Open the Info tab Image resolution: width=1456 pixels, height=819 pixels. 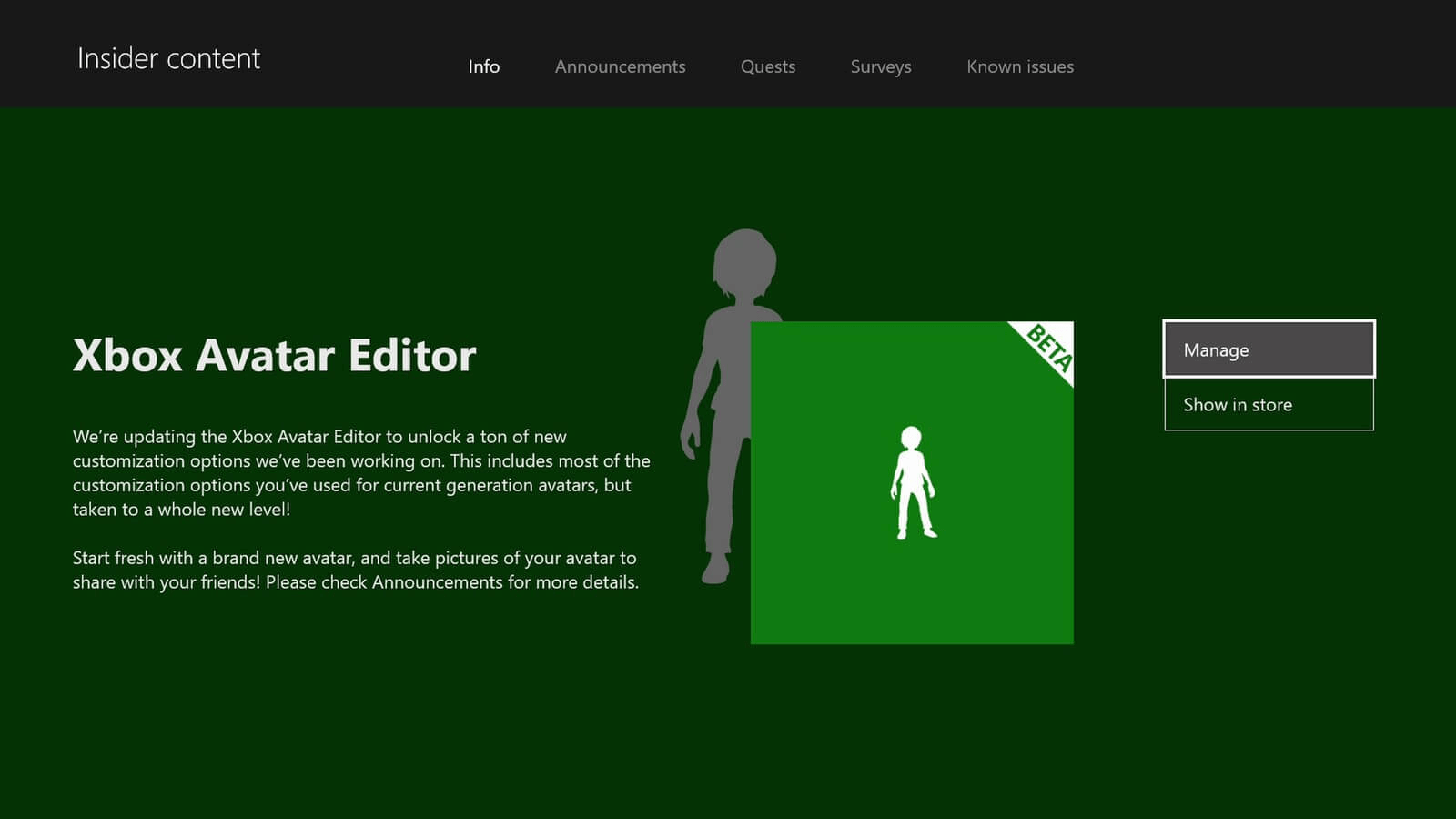(x=483, y=66)
